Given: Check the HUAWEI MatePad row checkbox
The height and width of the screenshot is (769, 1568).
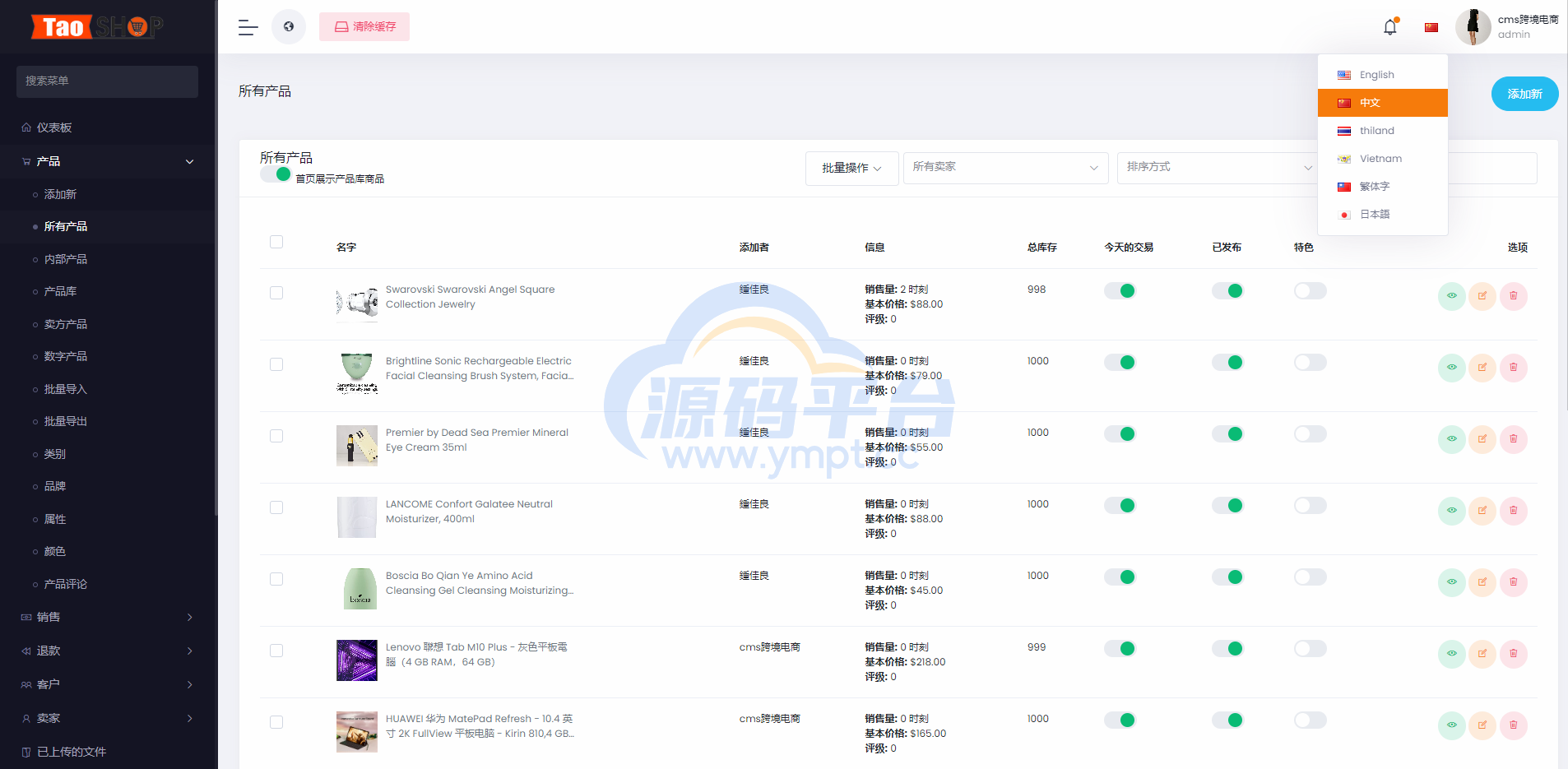Looking at the screenshot, I should click(276, 722).
